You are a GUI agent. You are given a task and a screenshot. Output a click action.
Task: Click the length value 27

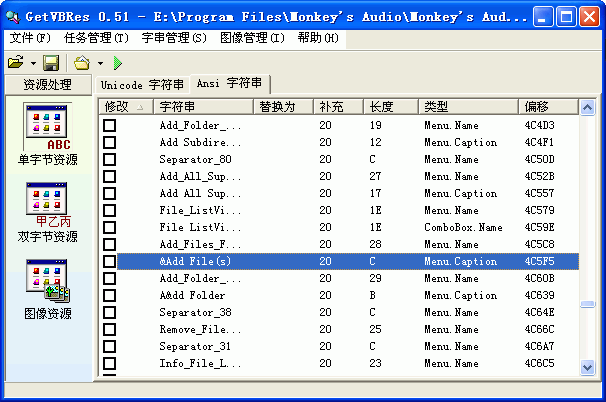[x=375, y=176]
